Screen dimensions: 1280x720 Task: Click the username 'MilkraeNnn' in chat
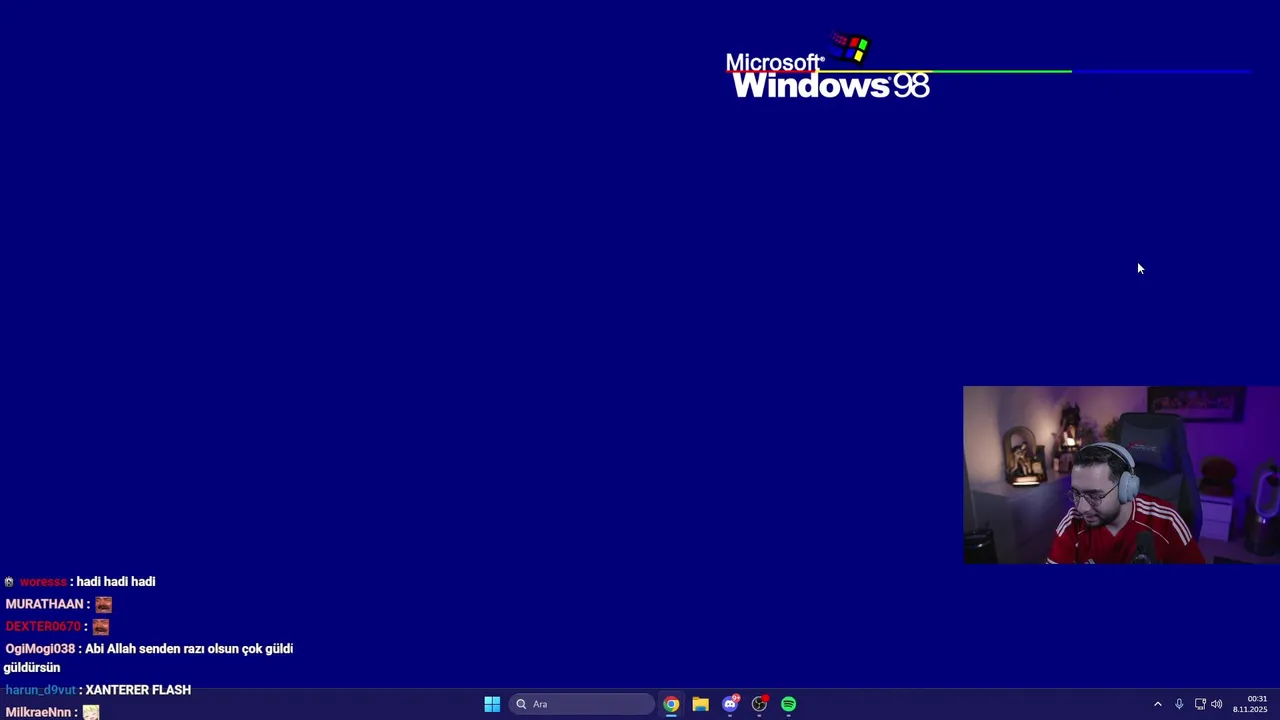click(38, 712)
